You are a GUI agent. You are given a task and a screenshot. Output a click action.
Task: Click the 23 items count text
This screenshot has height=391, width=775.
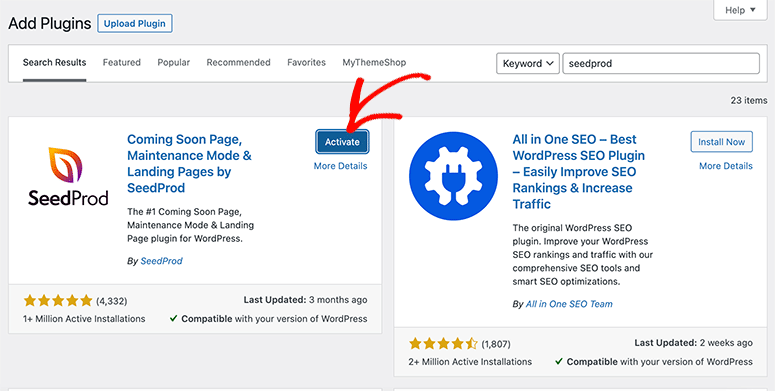pyautogui.click(x=749, y=100)
